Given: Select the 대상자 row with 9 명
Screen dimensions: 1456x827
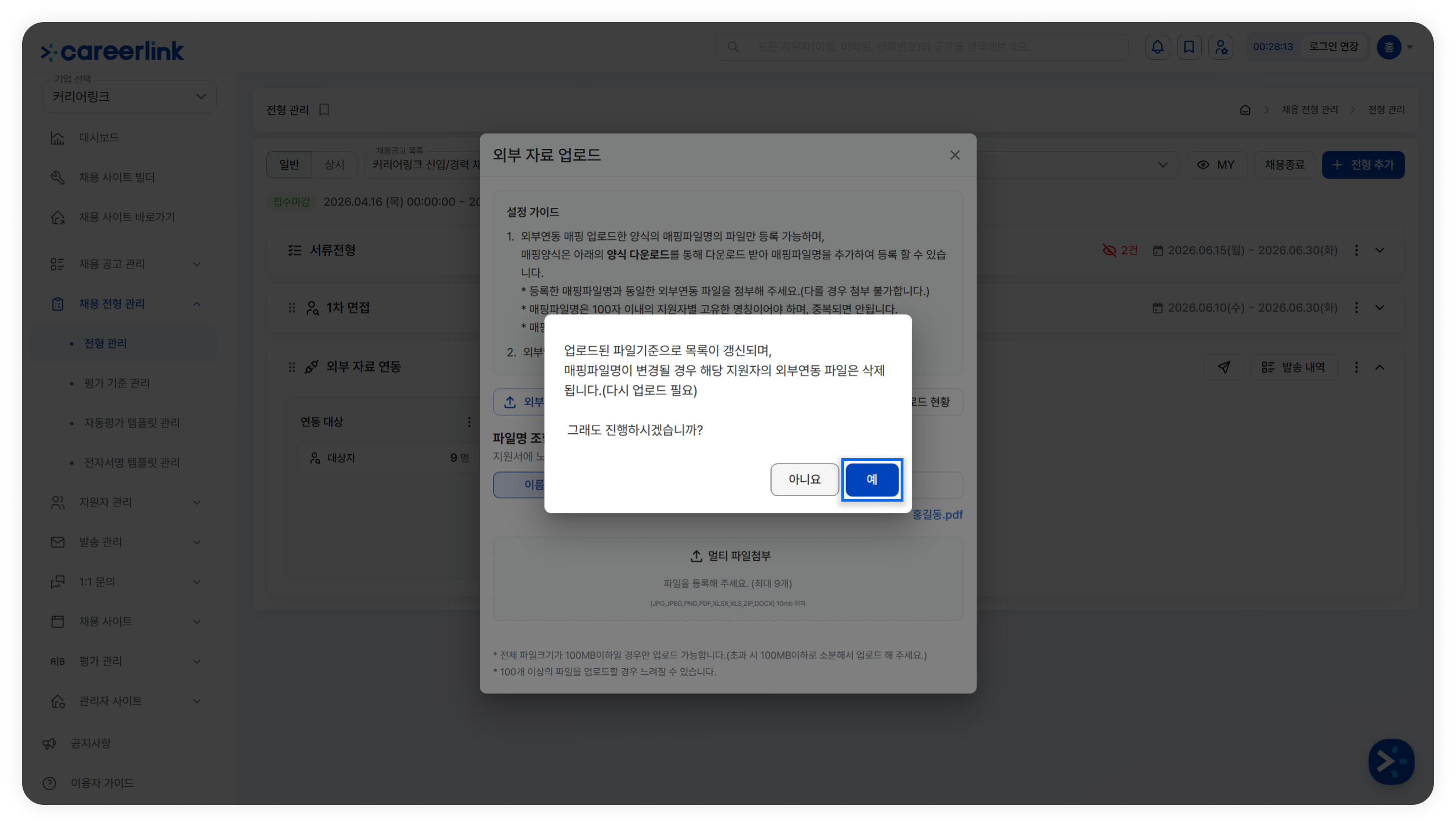Looking at the screenshot, I should (388, 458).
